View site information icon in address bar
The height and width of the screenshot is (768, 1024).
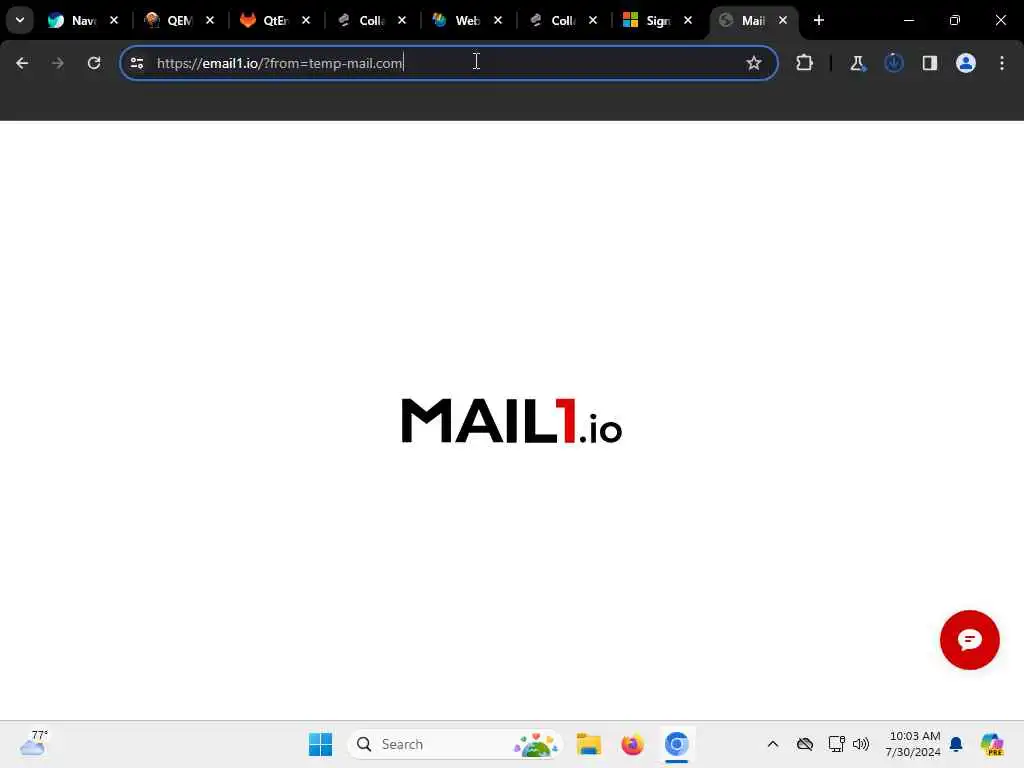tap(136, 63)
